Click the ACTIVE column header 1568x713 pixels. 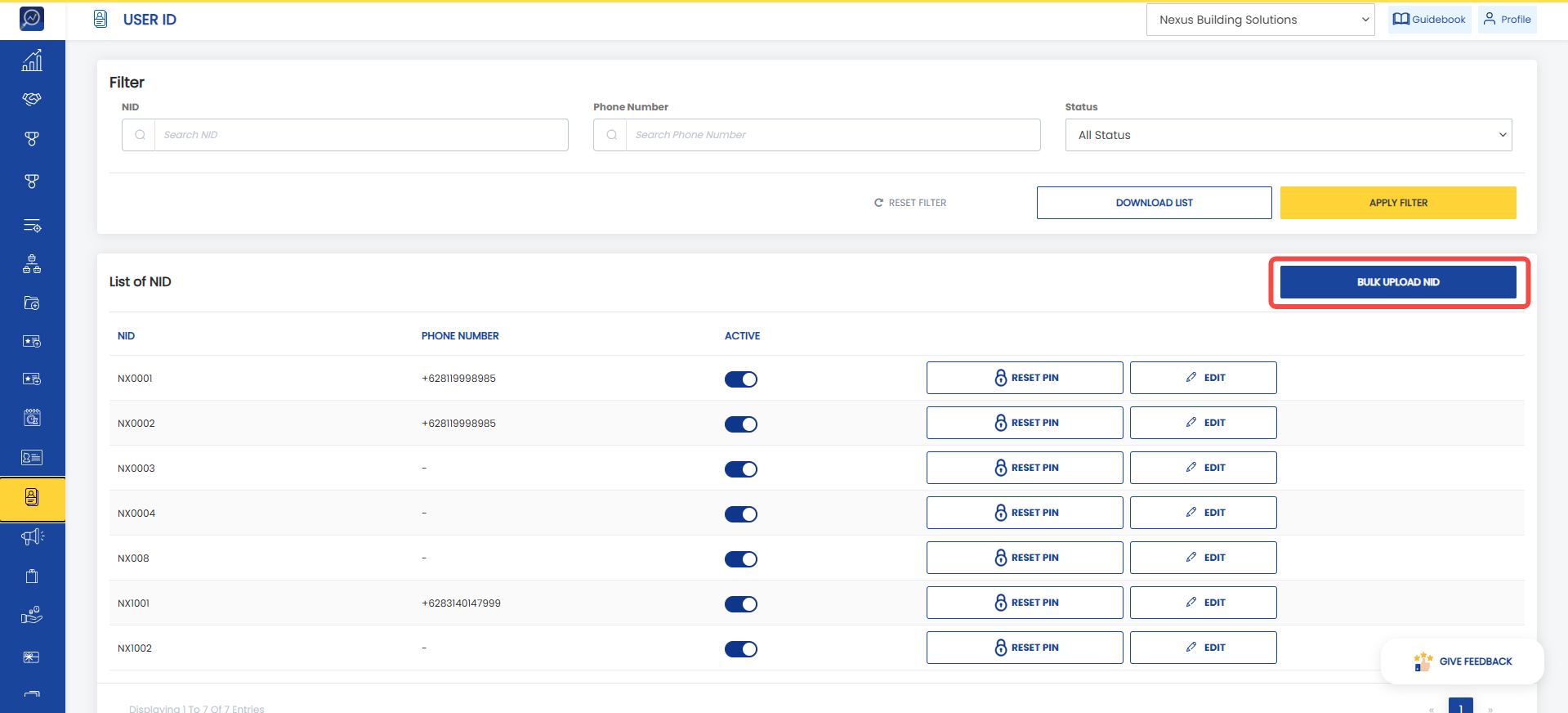(x=743, y=336)
